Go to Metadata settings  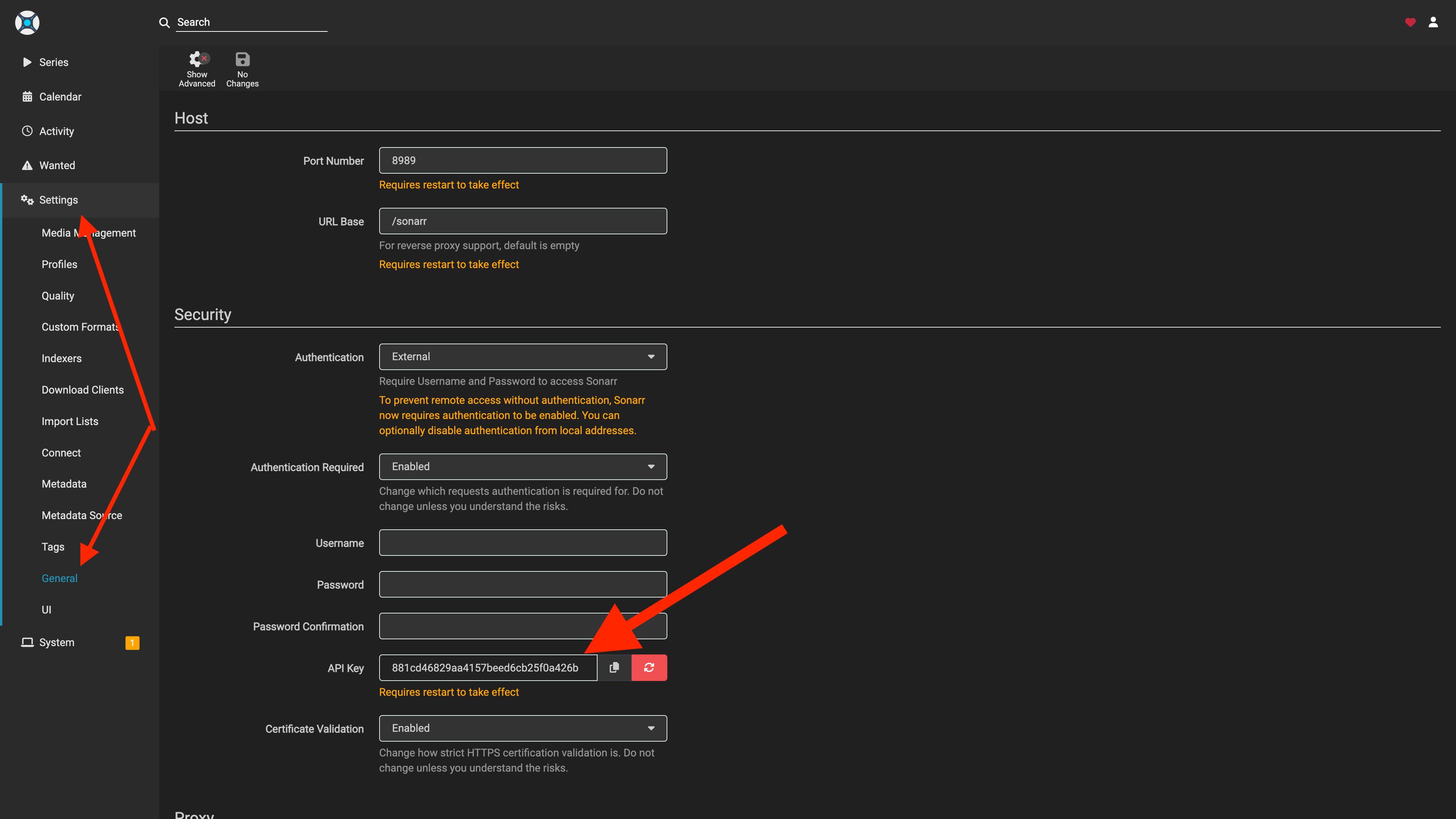tap(64, 484)
